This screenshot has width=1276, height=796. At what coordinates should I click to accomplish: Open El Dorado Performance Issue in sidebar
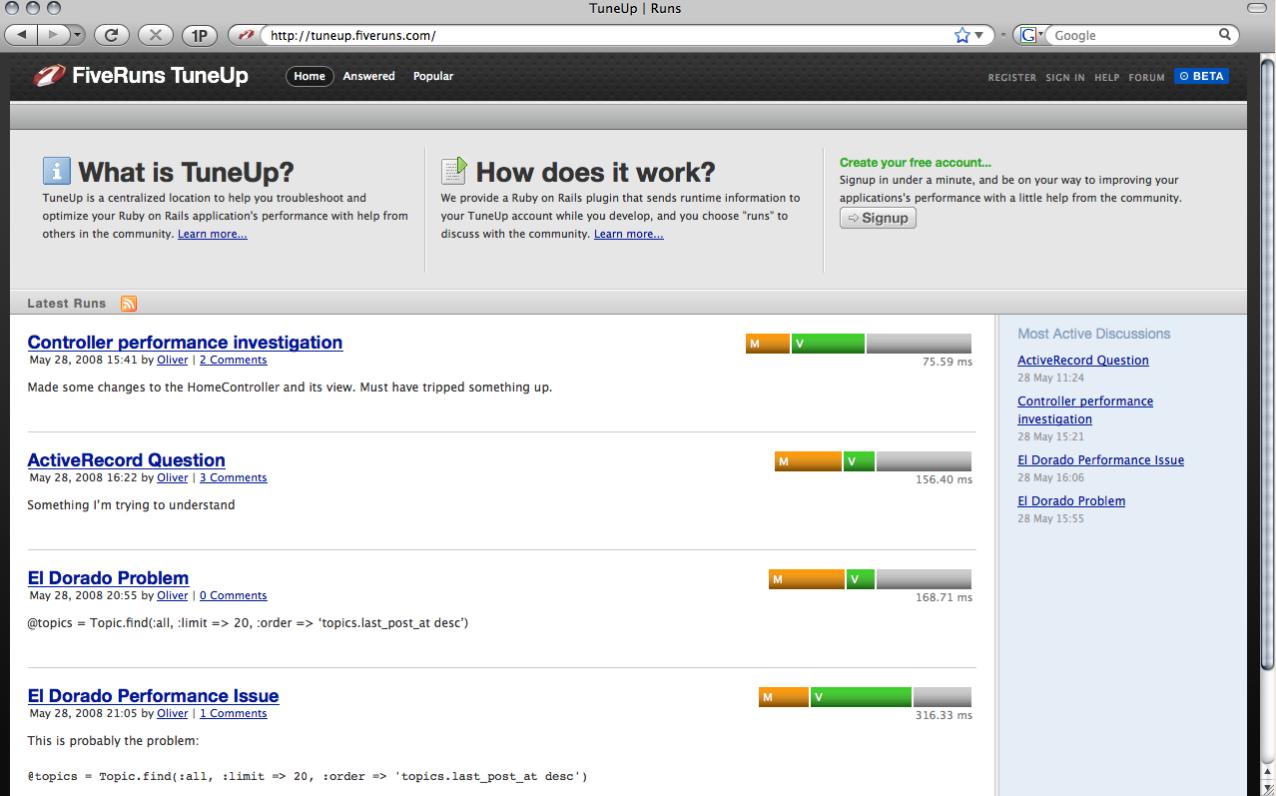pyautogui.click(x=1100, y=460)
